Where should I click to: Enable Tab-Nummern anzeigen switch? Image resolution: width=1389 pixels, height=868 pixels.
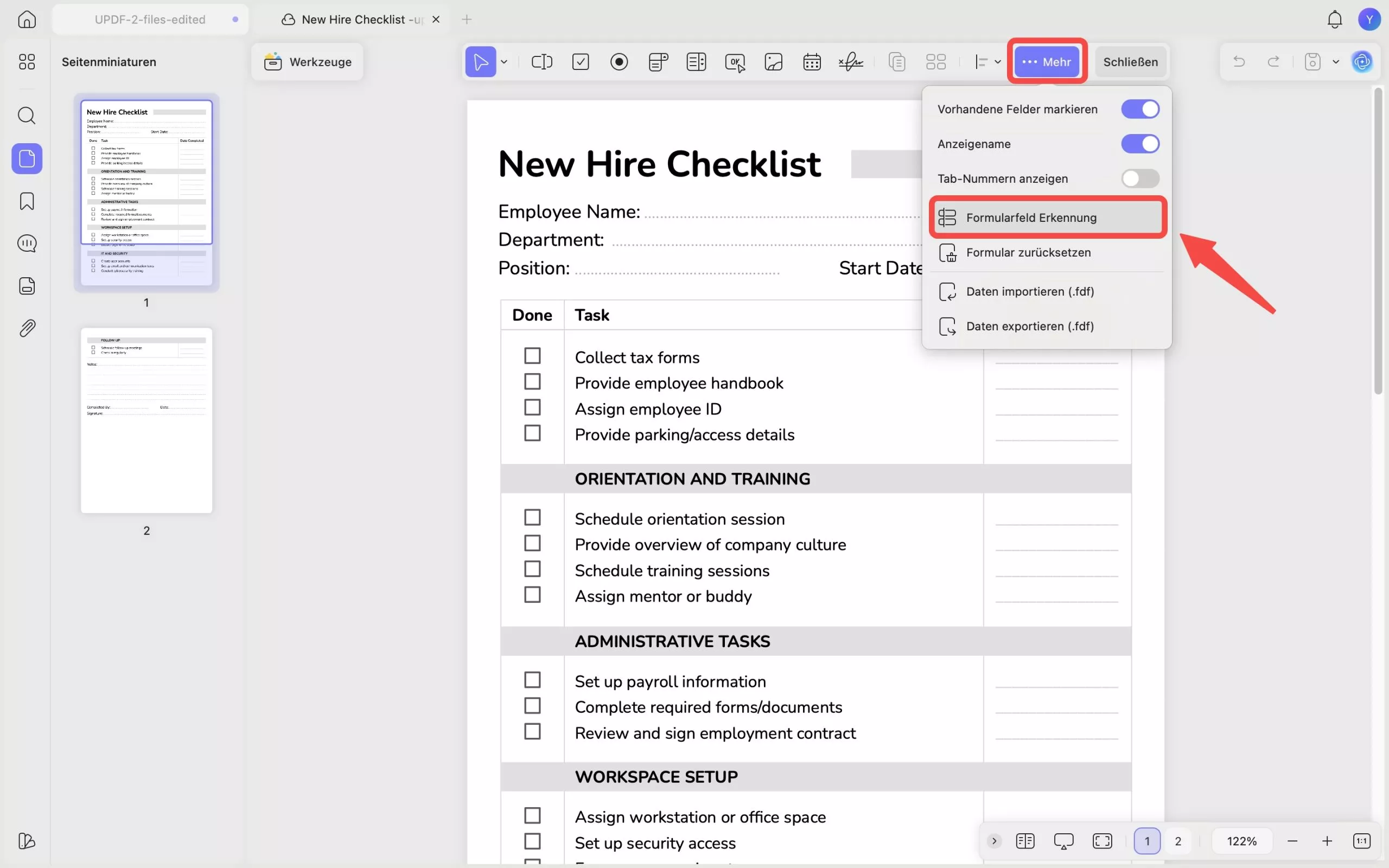[x=1140, y=178]
